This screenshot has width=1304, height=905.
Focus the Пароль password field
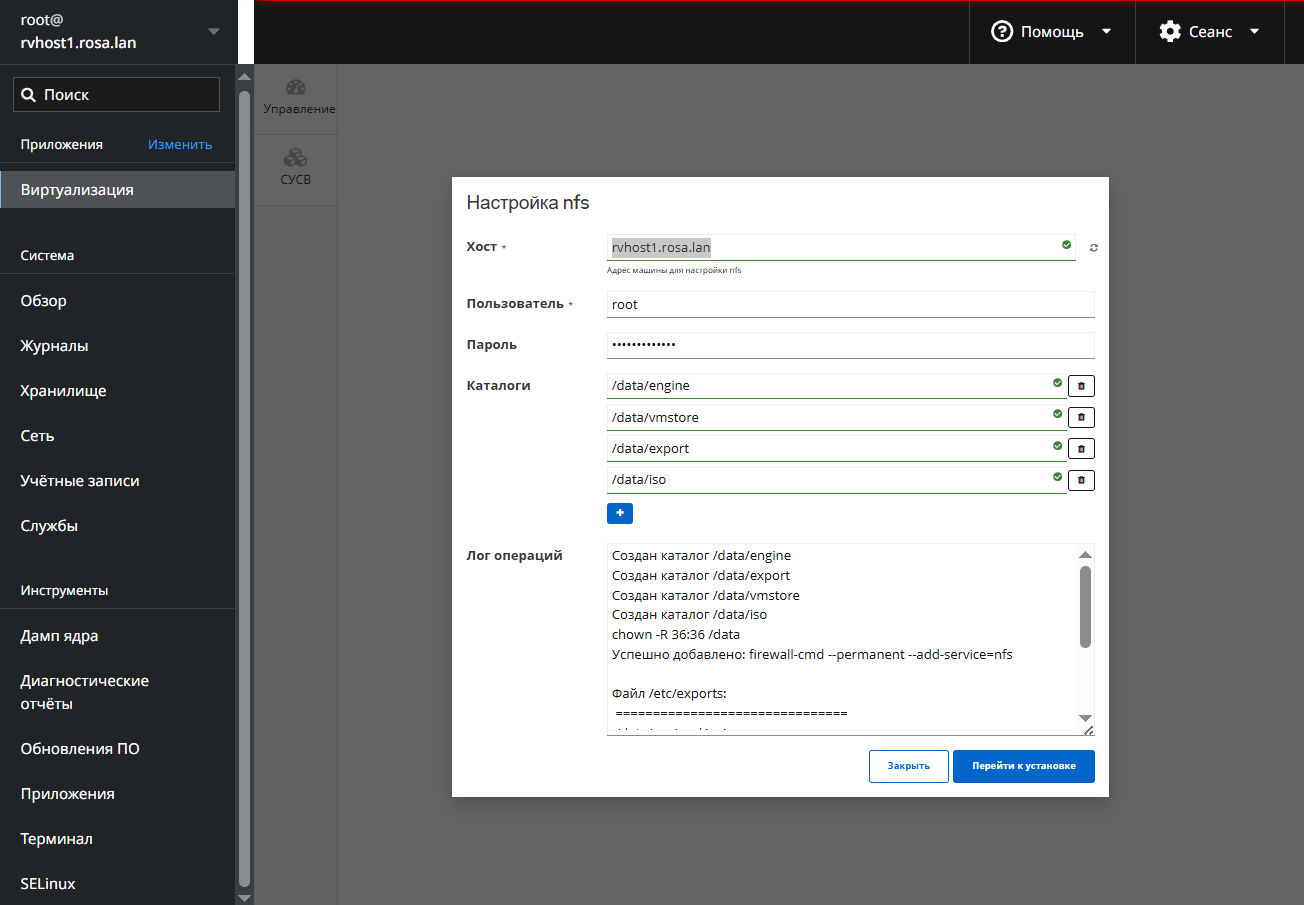pos(850,345)
